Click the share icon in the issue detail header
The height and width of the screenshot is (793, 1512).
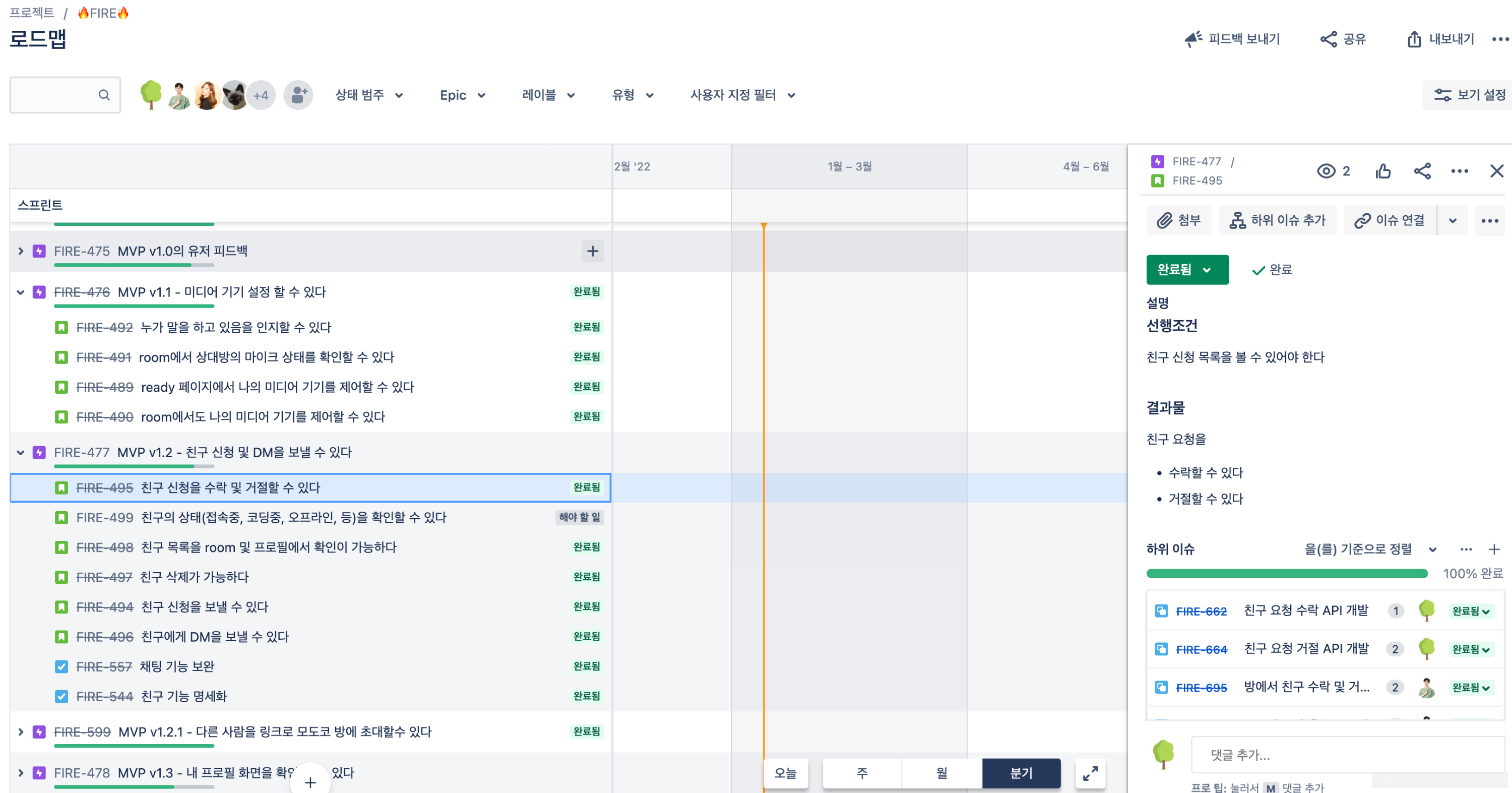pos(1422,171)
